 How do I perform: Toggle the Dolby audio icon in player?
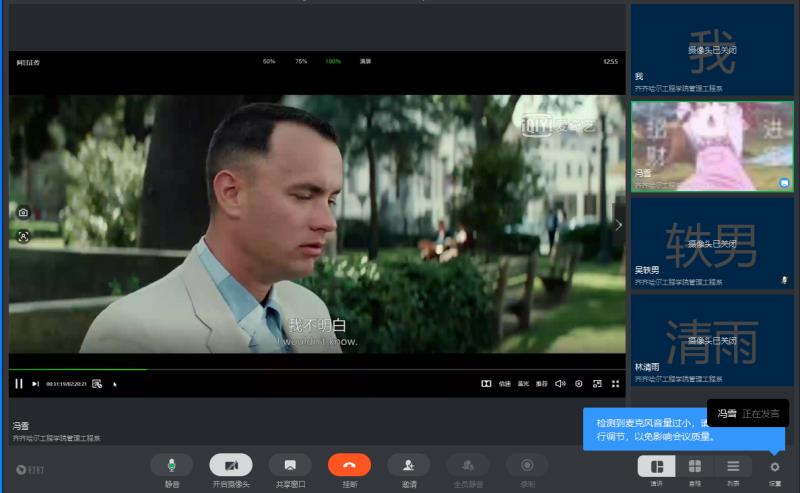coord(486,383)
